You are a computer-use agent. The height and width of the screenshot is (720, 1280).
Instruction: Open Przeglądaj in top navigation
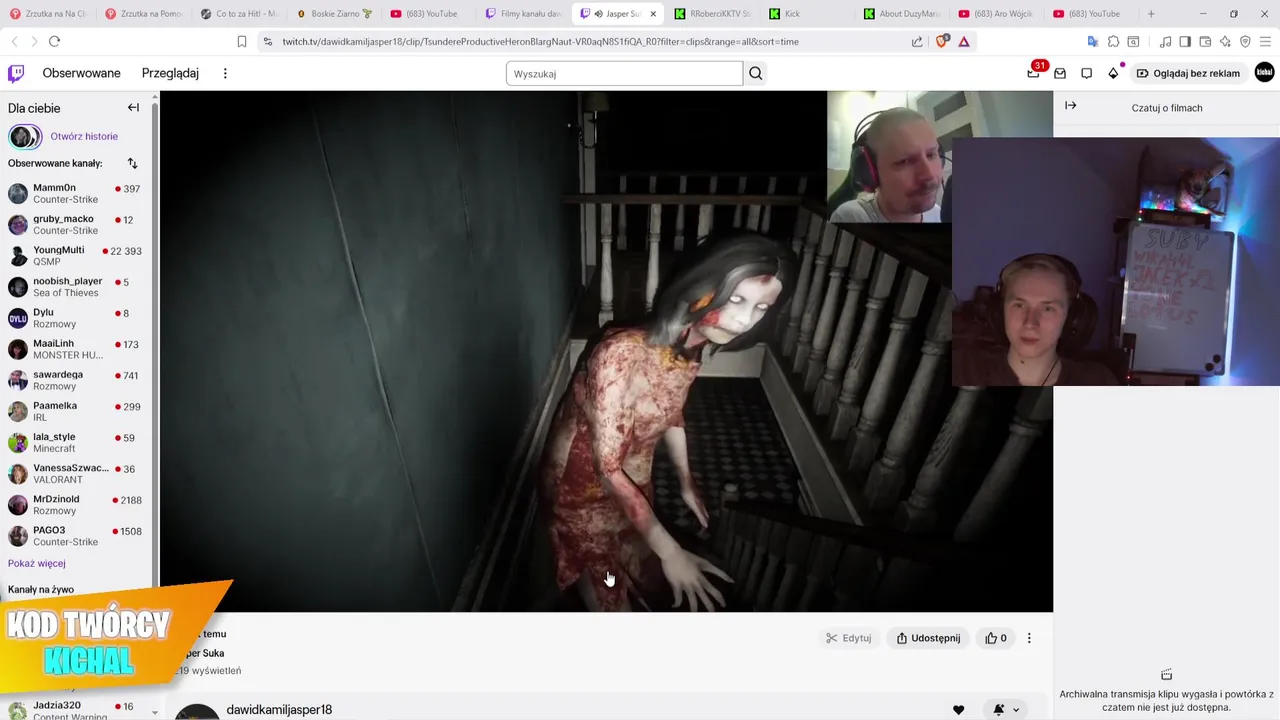point(170,73)
